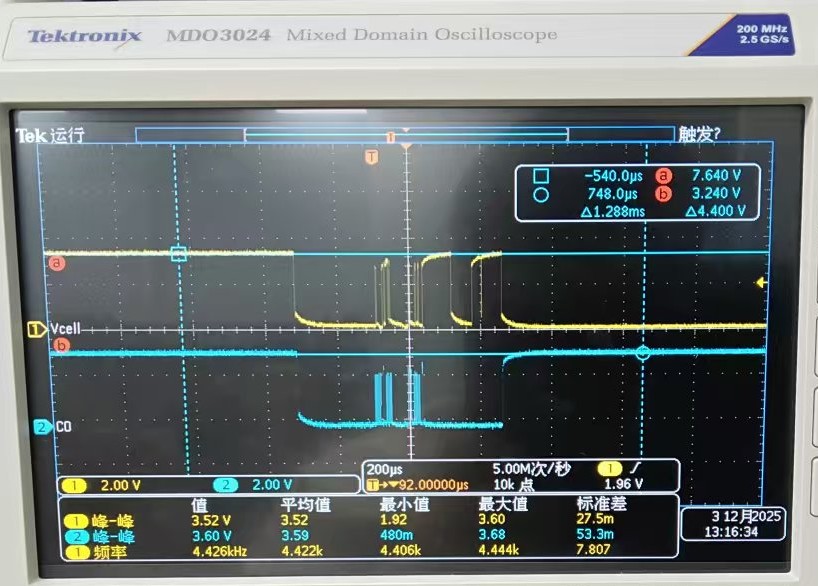Click the Vcell channel label
This screenshot has width=818, height=586.
65,329
